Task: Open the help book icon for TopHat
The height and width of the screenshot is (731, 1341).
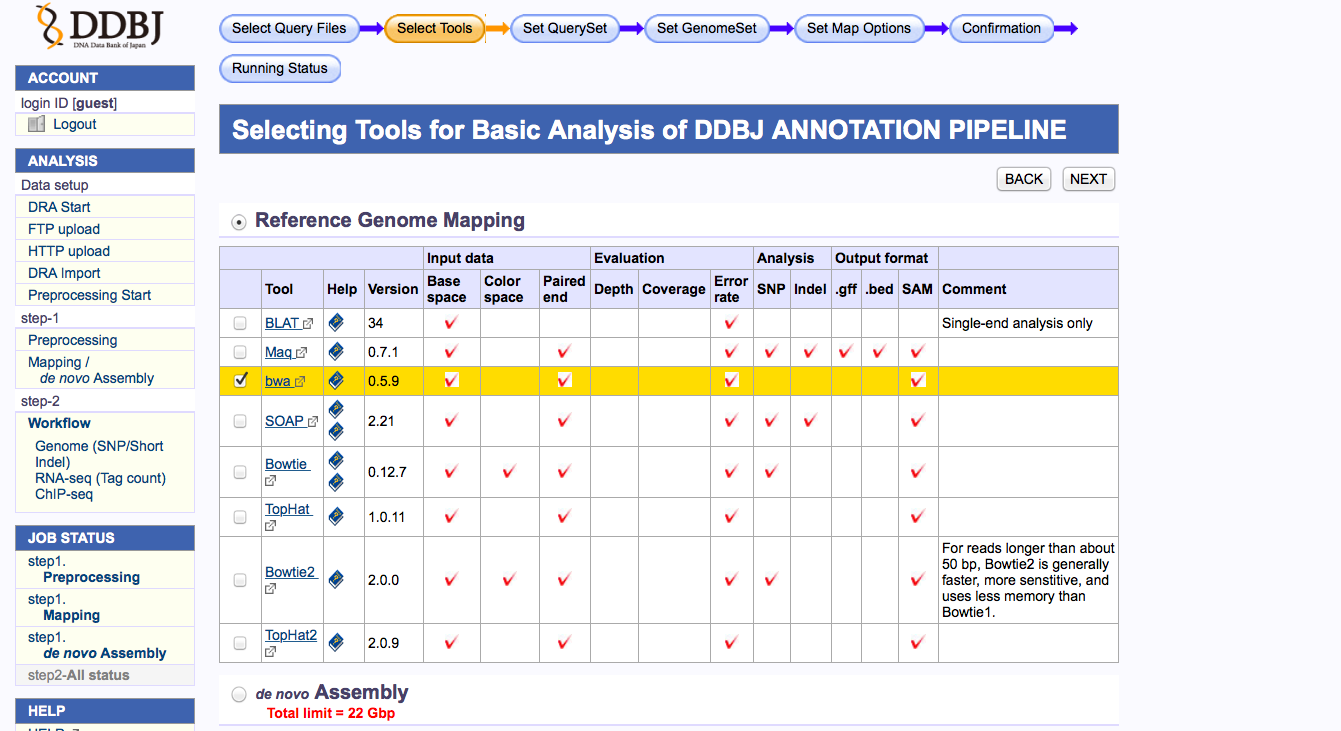Action: (336, 517)
